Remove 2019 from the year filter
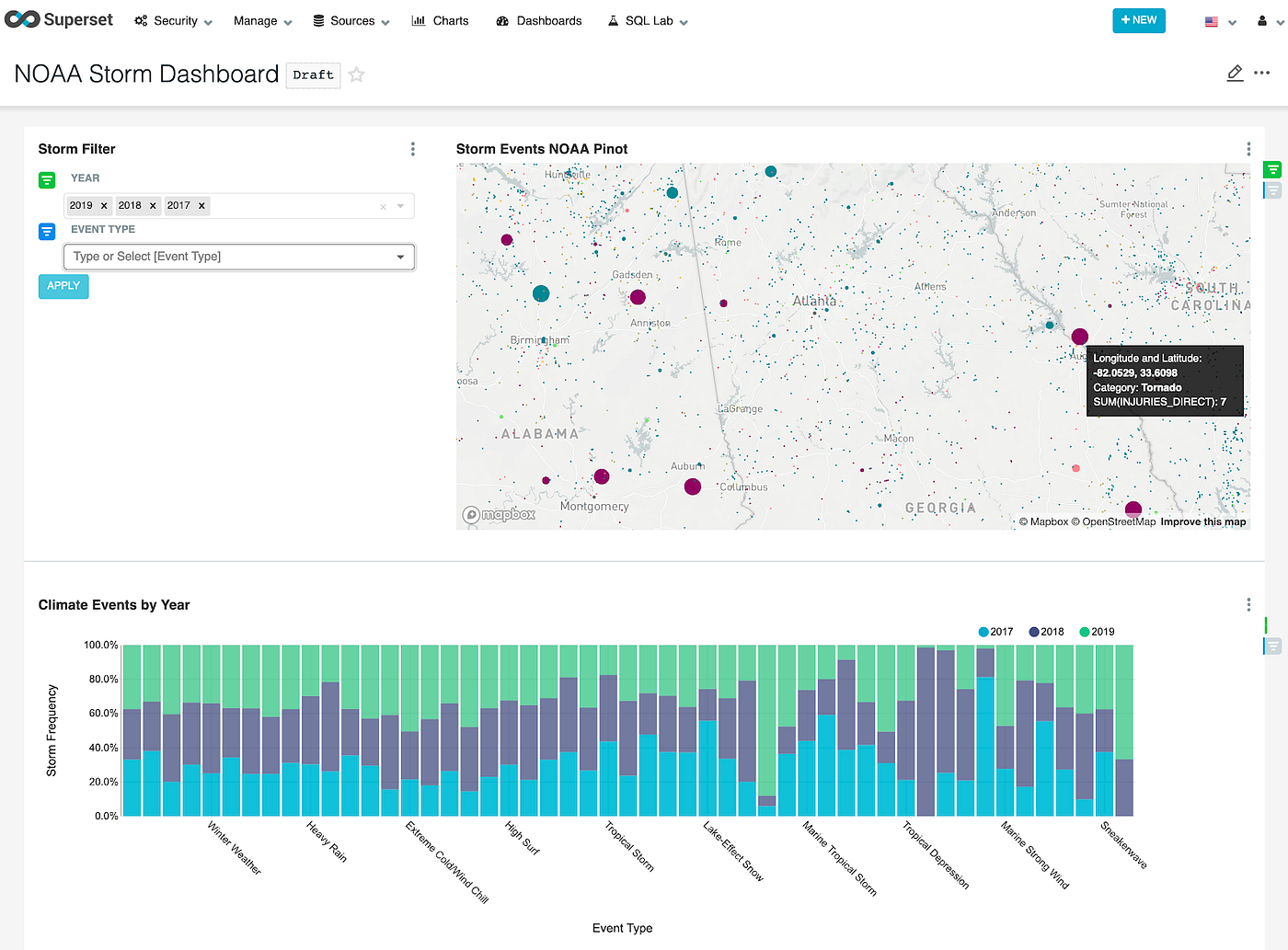 coord(104,206)
